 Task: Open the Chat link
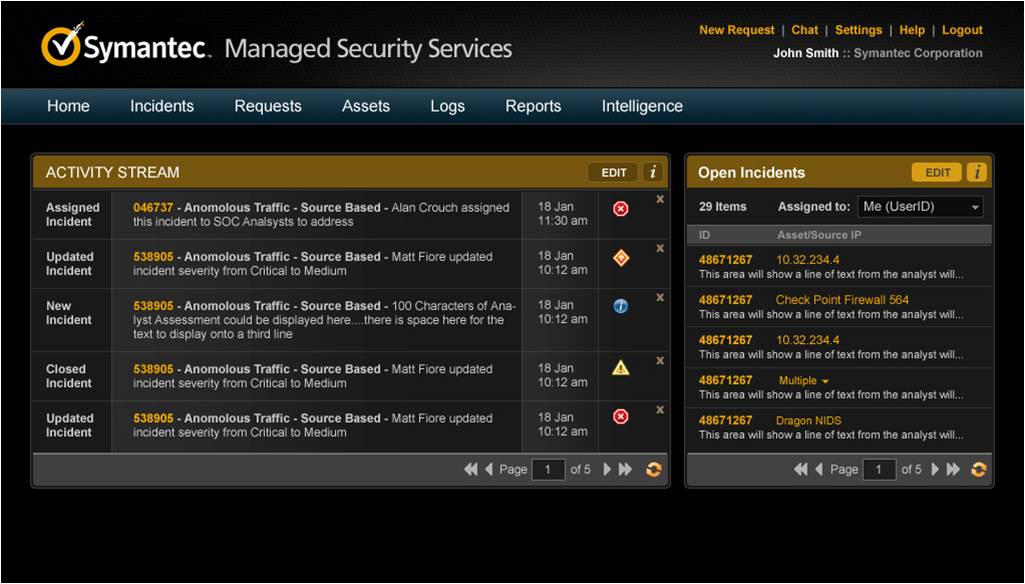[805, 30]
